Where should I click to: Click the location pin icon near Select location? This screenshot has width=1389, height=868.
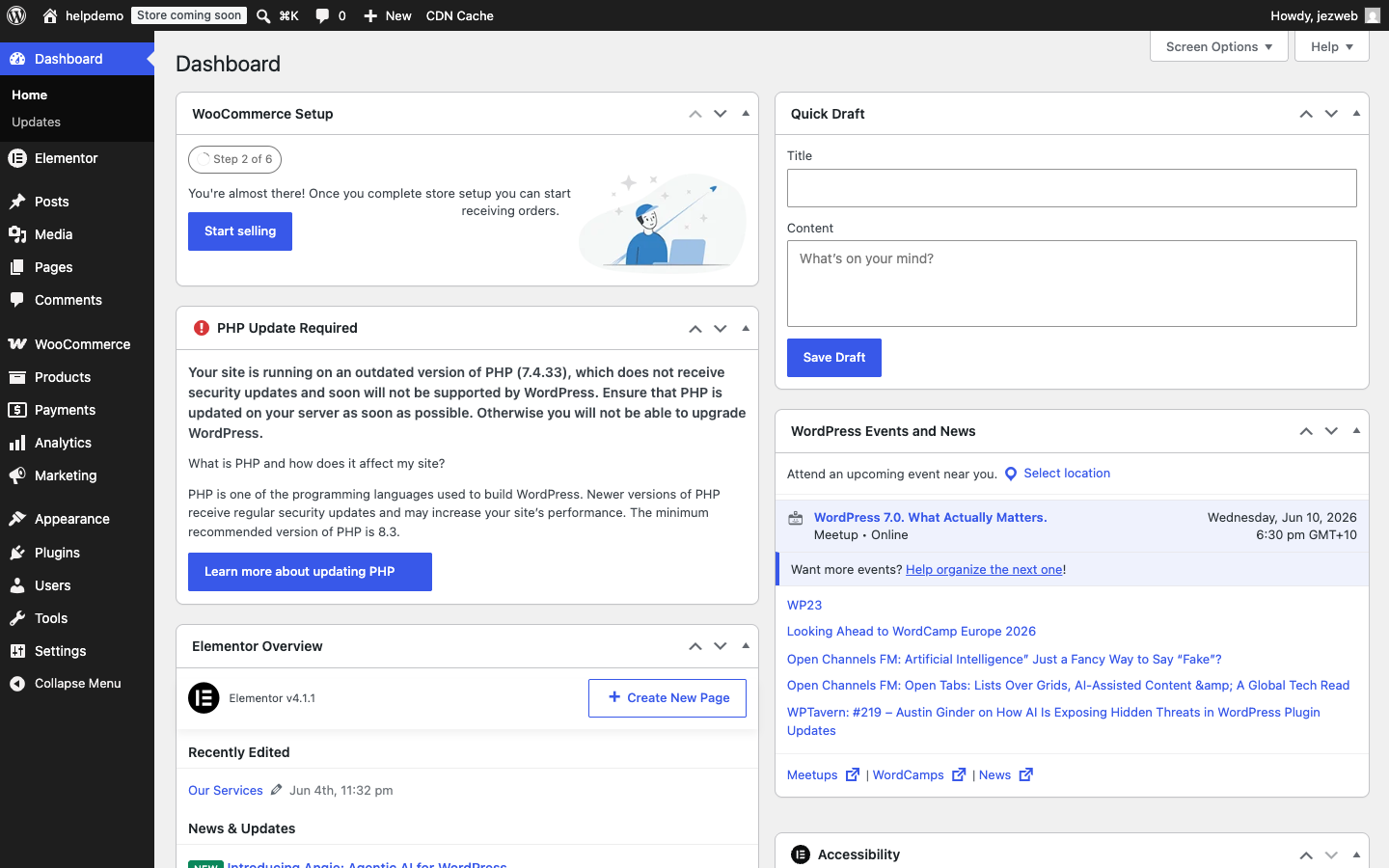(x=1011, y=474)
